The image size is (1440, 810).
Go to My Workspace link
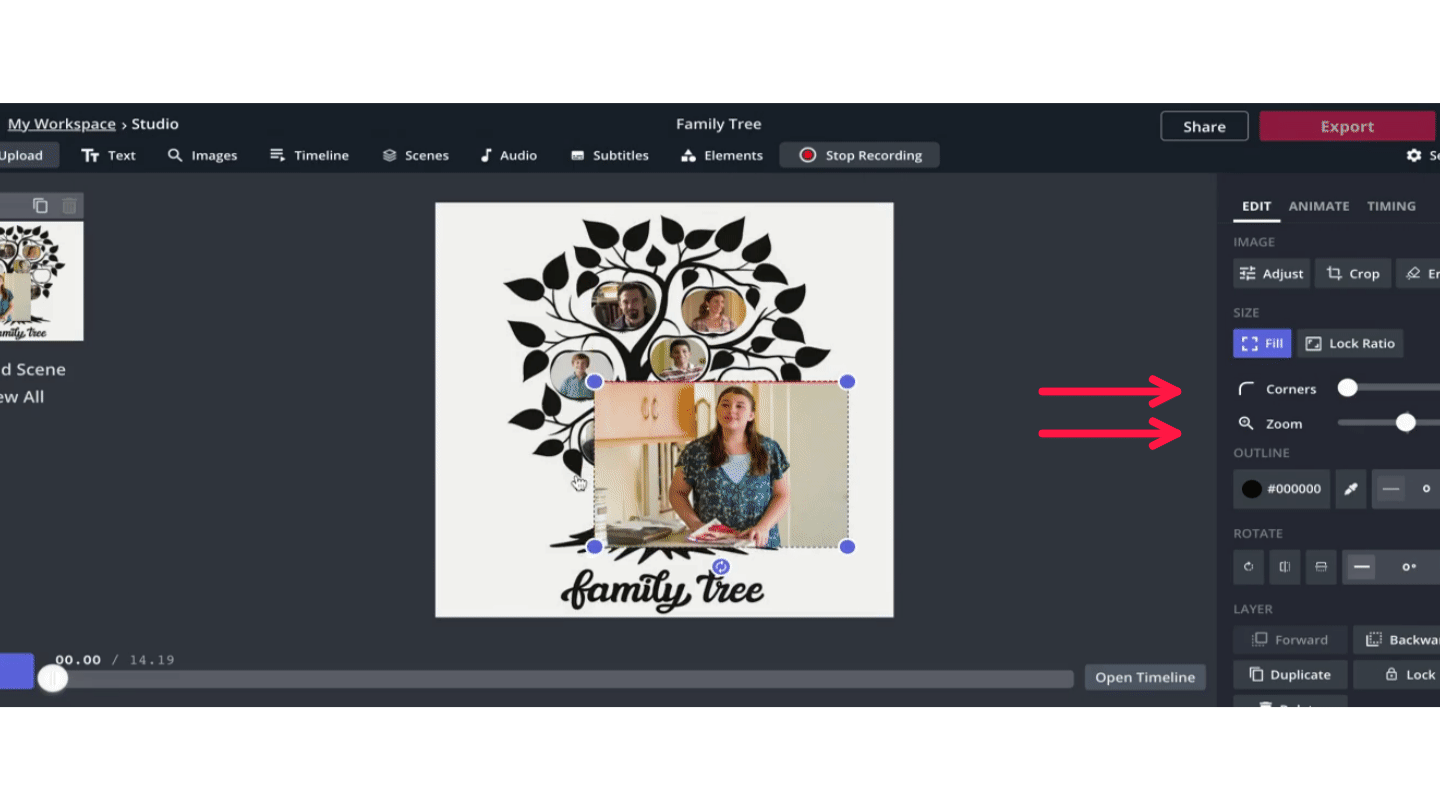pyautogui.click(x=62, y=124)
